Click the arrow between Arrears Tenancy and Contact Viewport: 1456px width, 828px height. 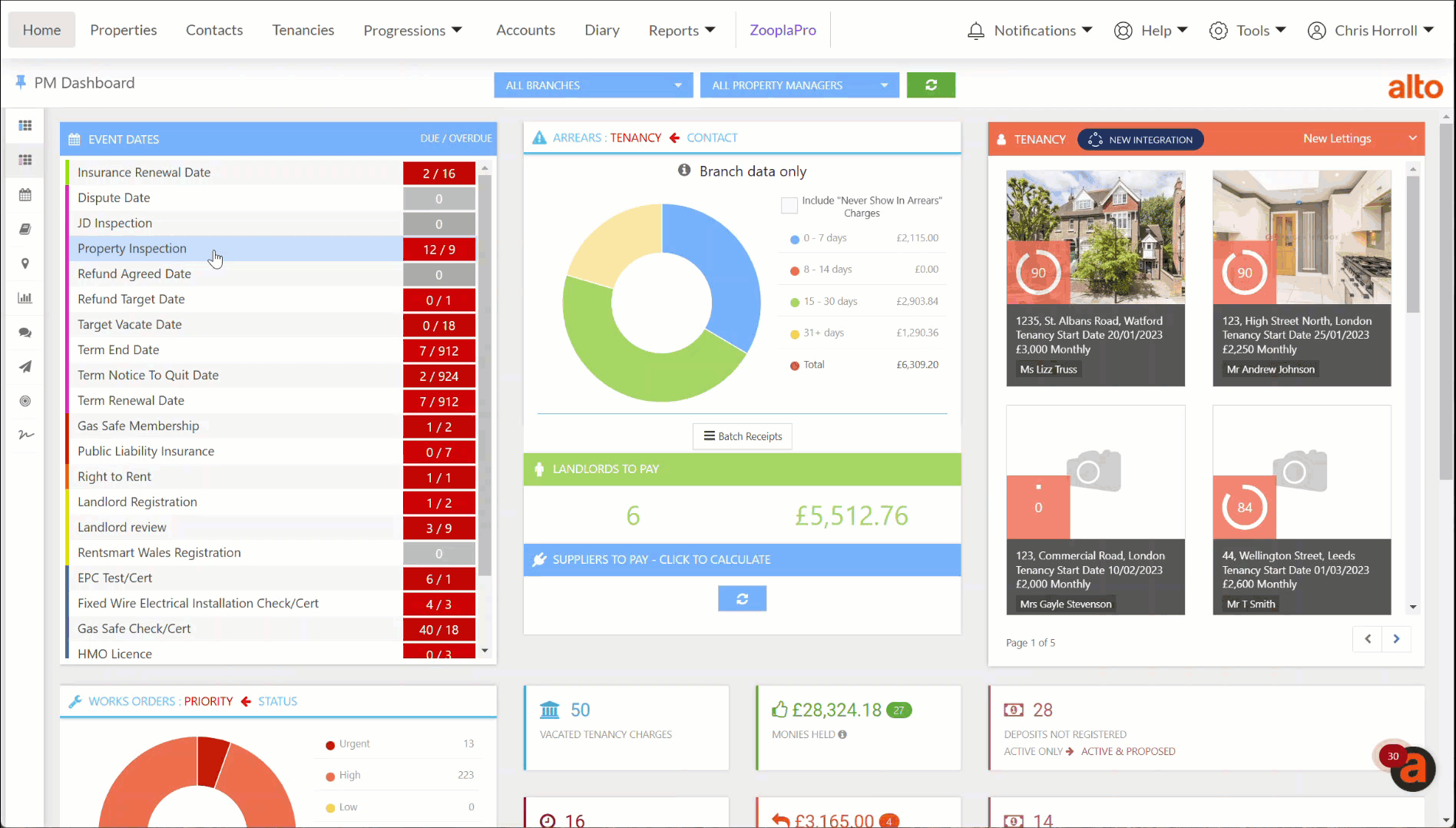(x=674, y=137)
